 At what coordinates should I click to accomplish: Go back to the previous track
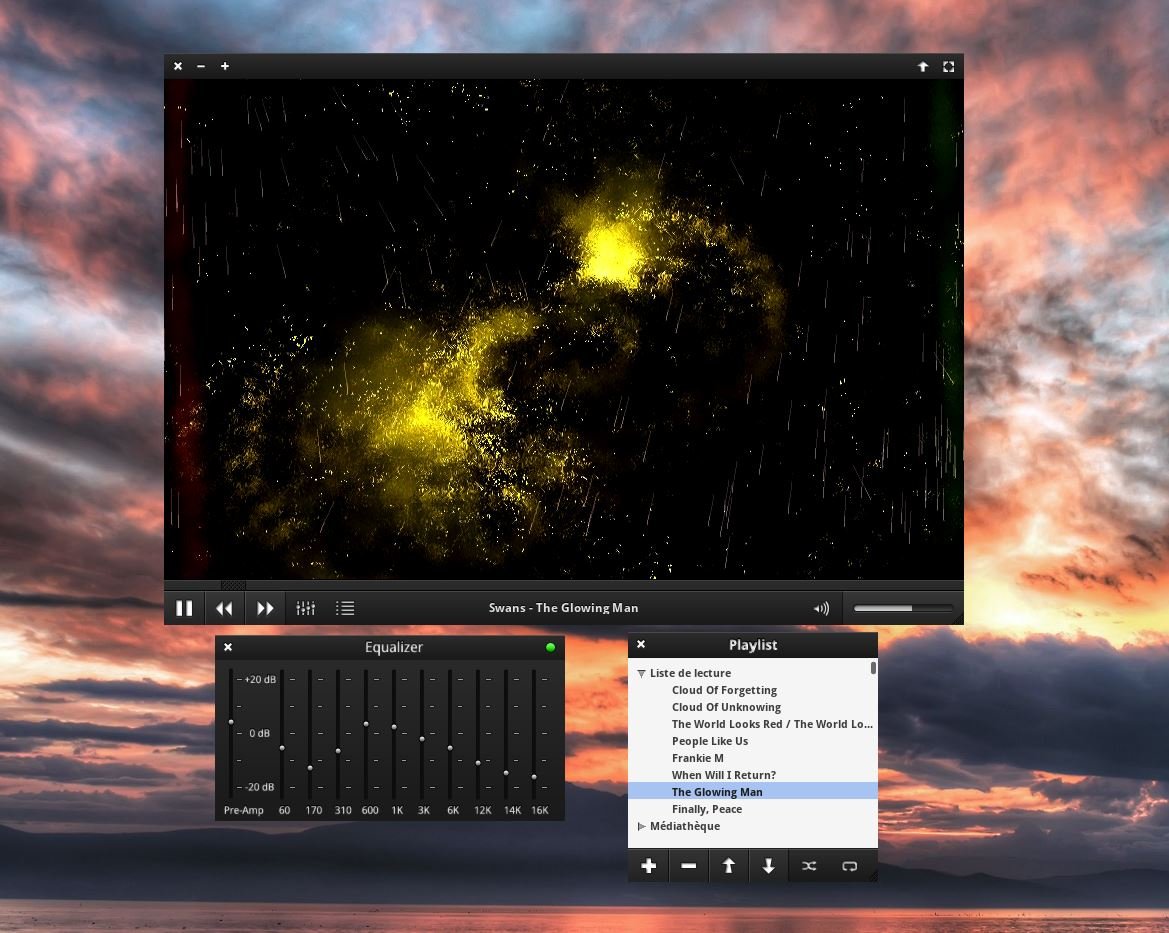225,608
